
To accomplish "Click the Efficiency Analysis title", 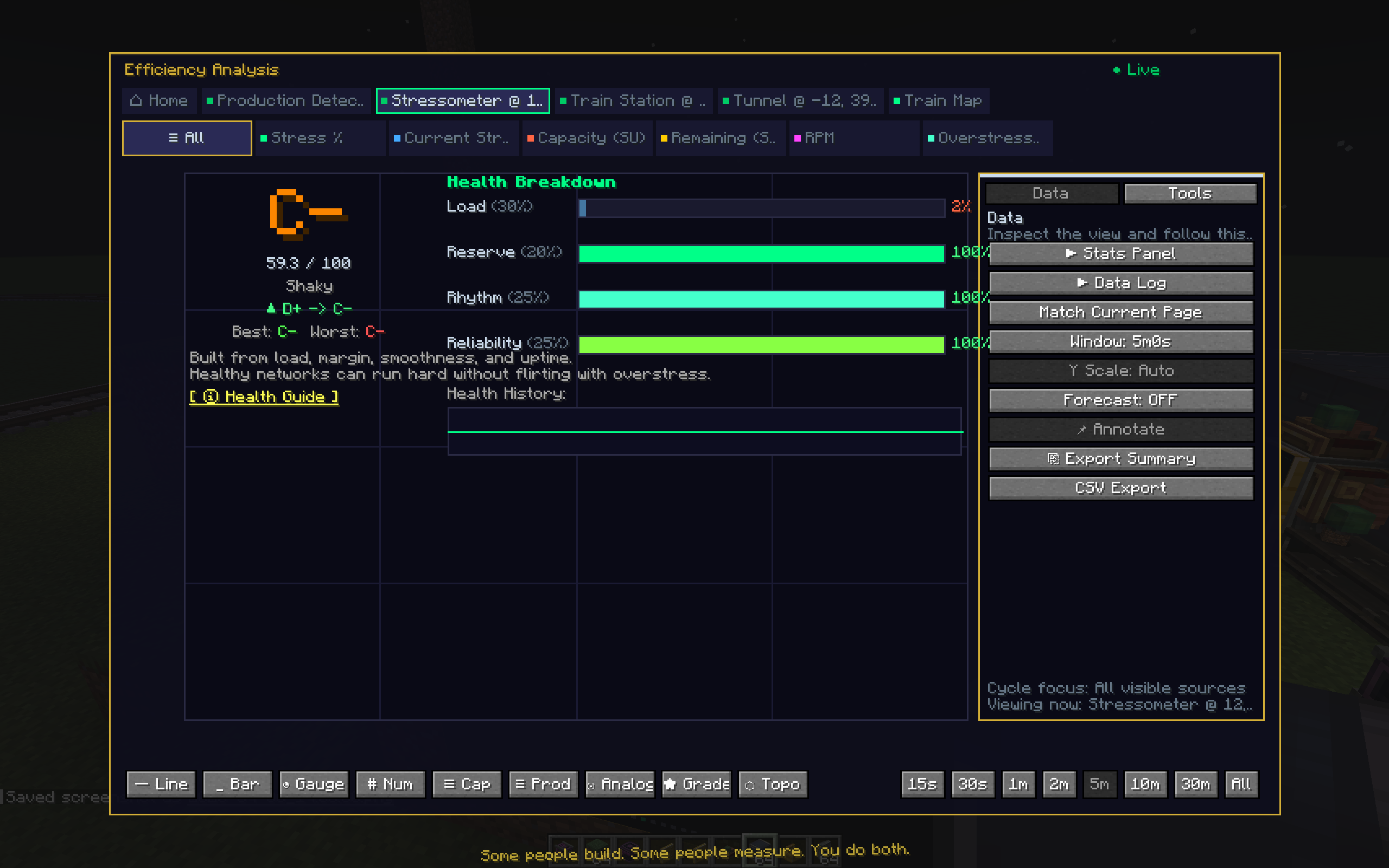I will click(201, 69).
